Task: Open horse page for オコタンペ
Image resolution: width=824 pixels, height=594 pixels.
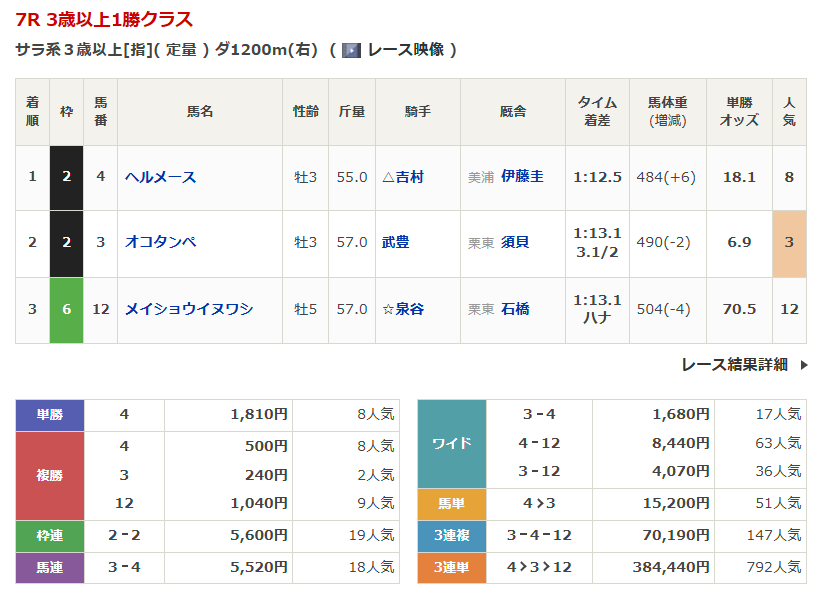Action: (160, 242)
